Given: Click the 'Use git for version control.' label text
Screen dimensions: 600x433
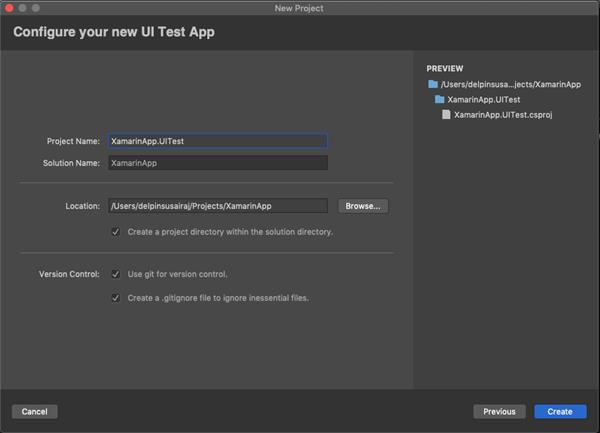Looking at the screenshot, I should pyautogui.click(x=177, y=274).
